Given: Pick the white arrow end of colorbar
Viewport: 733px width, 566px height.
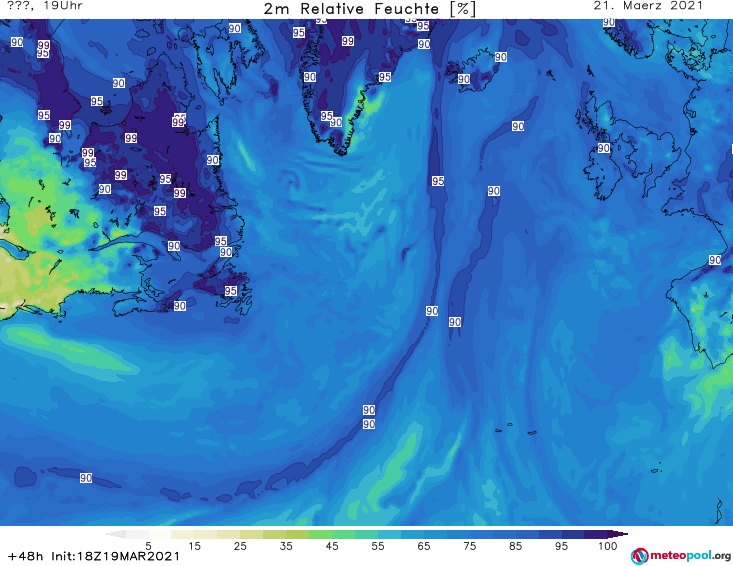Looking at the screenshot, I should tap(115, 534).
